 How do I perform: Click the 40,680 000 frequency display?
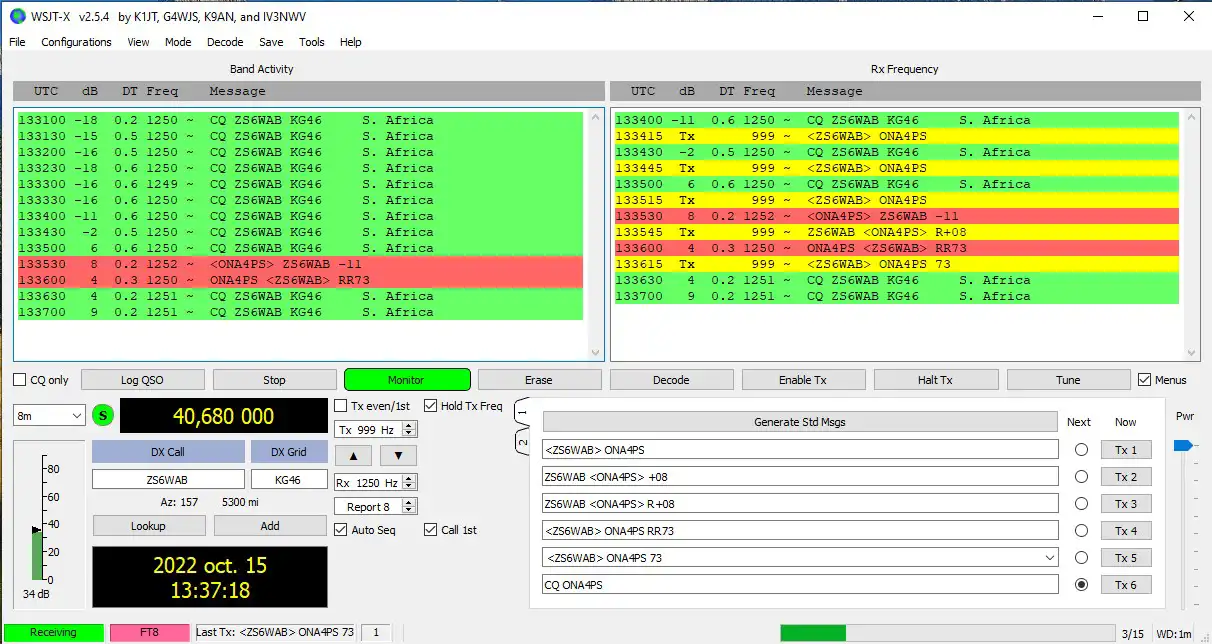[224, 417]
